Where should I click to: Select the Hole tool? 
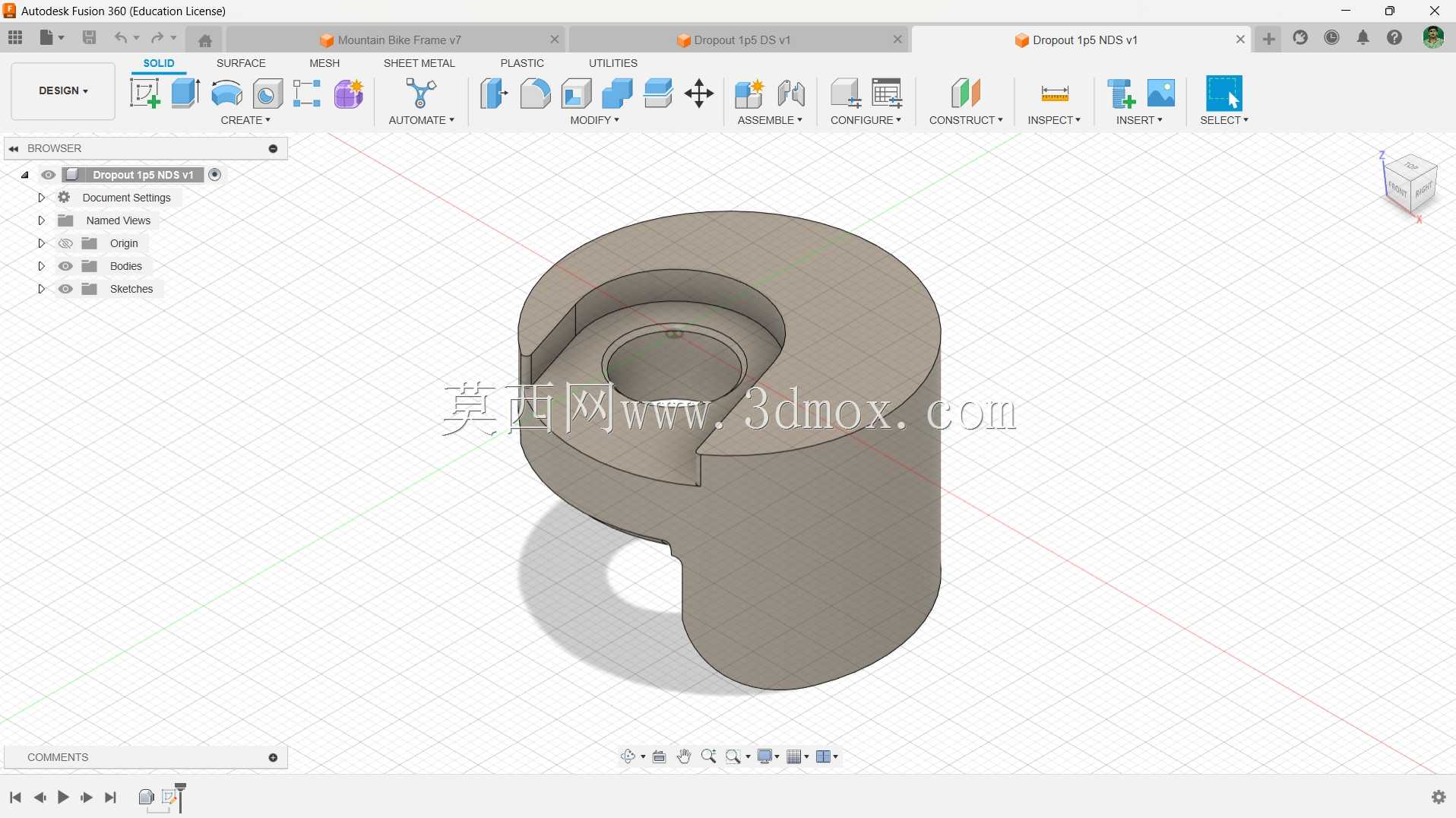click(267, 94)
